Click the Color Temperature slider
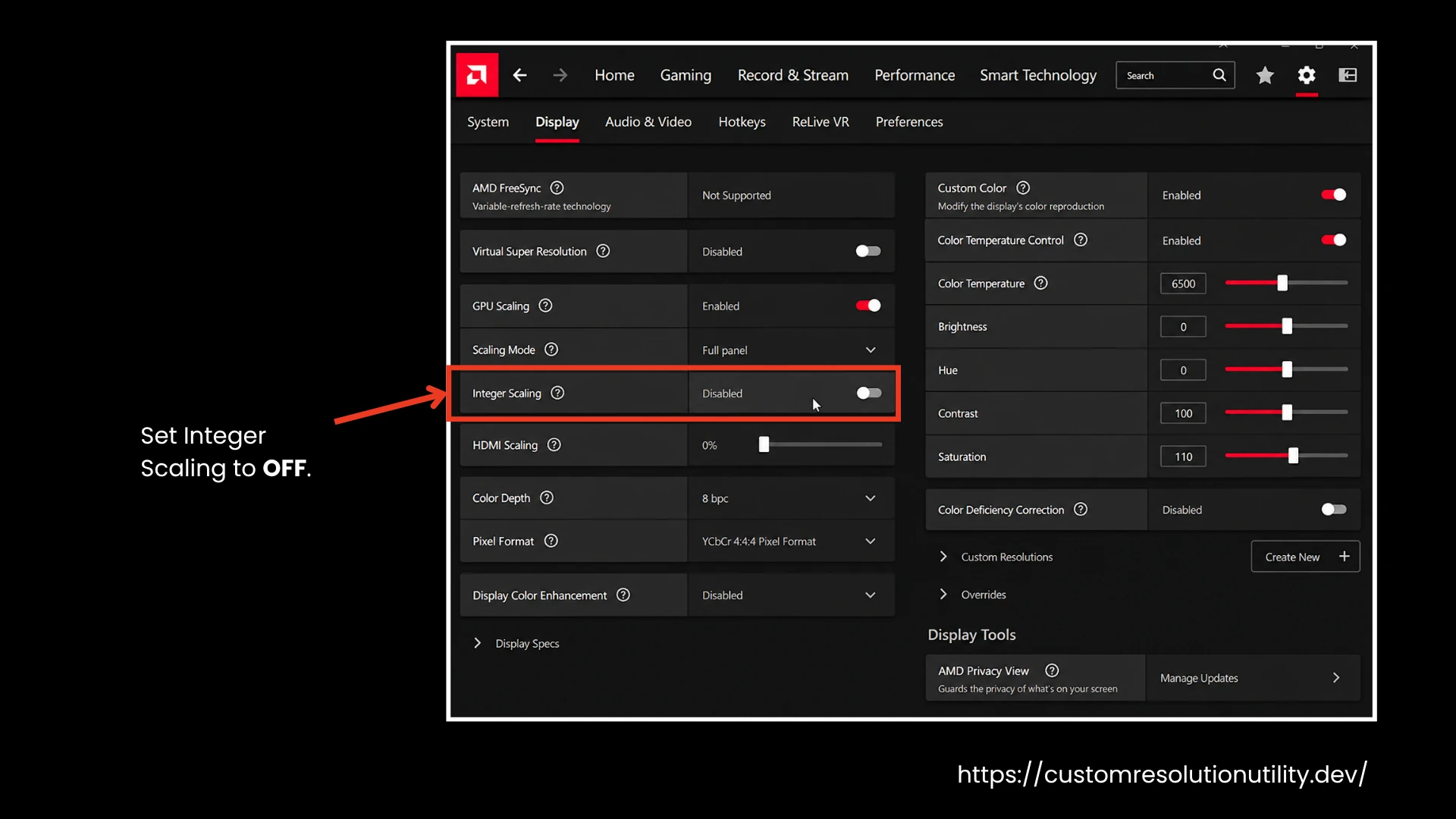Viewport: 1456px width, 819px height. point(1286,283)
